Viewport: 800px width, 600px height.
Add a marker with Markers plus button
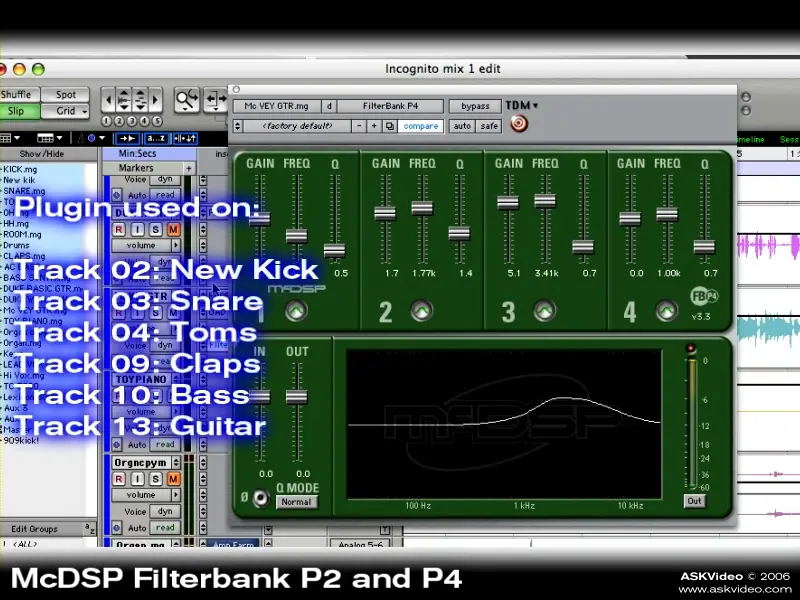click(x=189, y=168)
